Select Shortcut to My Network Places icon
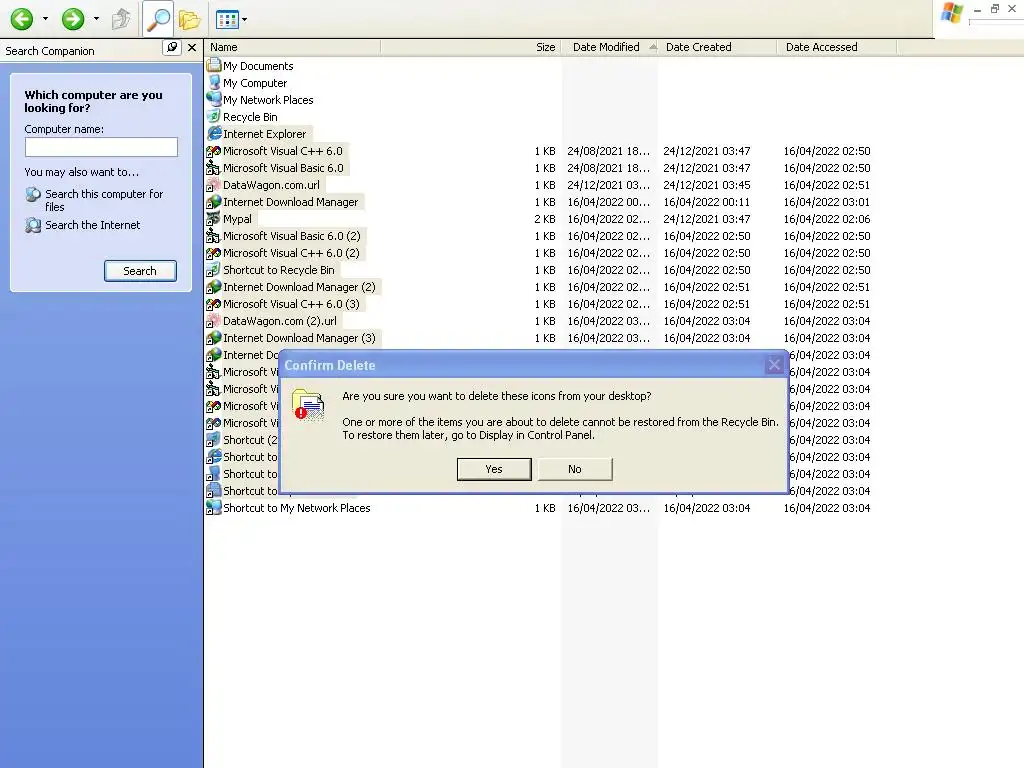 pyautogui.click(x=214, y=507)
